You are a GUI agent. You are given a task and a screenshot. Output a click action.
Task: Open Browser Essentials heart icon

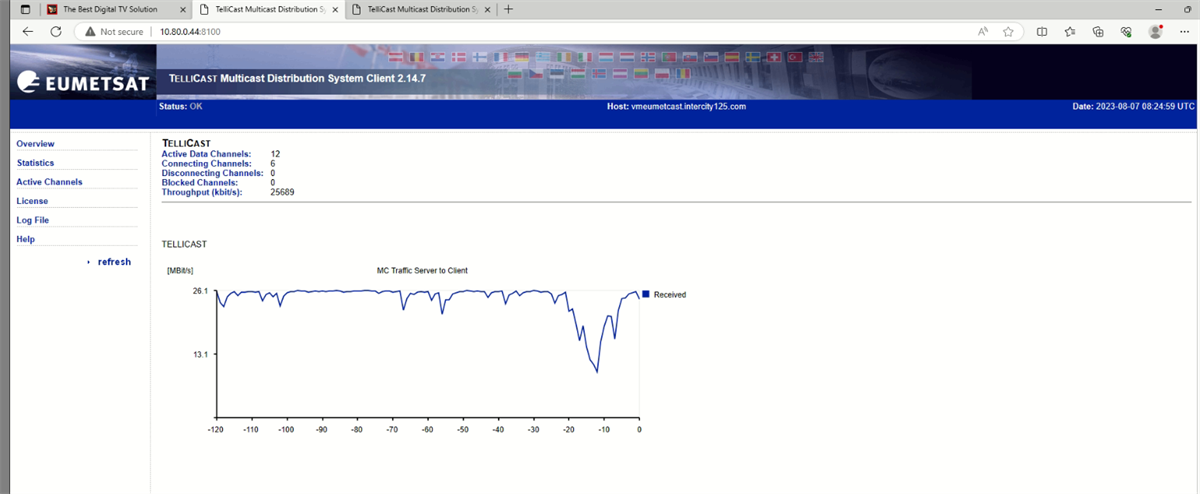pos(1126,31)
